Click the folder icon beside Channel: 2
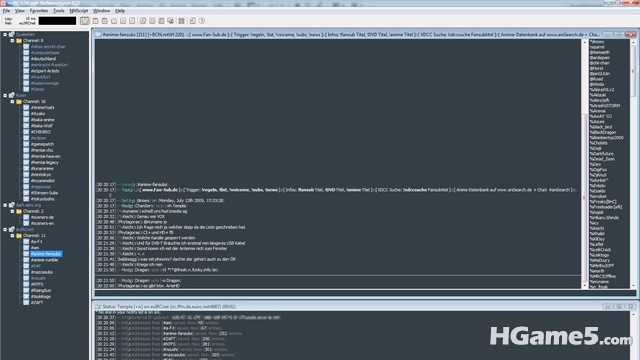Screen dimensions: 640x360 click(19, 211)
